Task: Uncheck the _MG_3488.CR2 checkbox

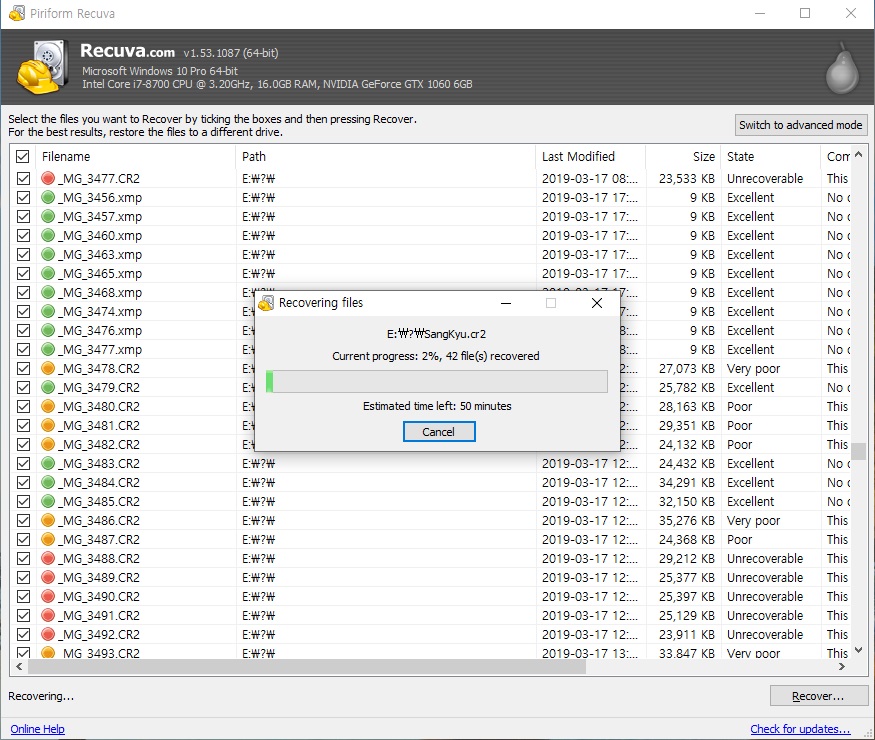Action: 23,558
